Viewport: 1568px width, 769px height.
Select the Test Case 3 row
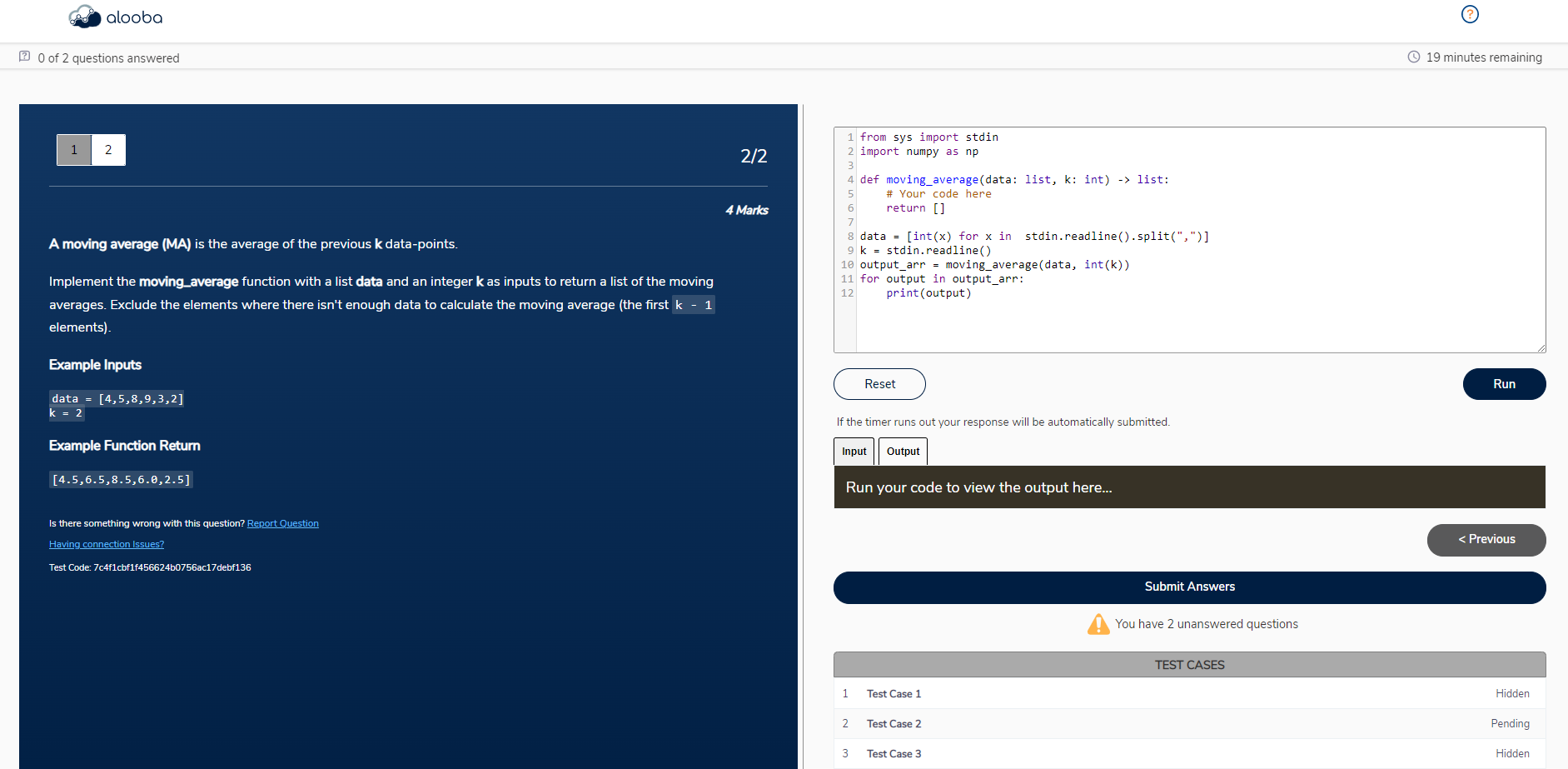point(1189,754)
